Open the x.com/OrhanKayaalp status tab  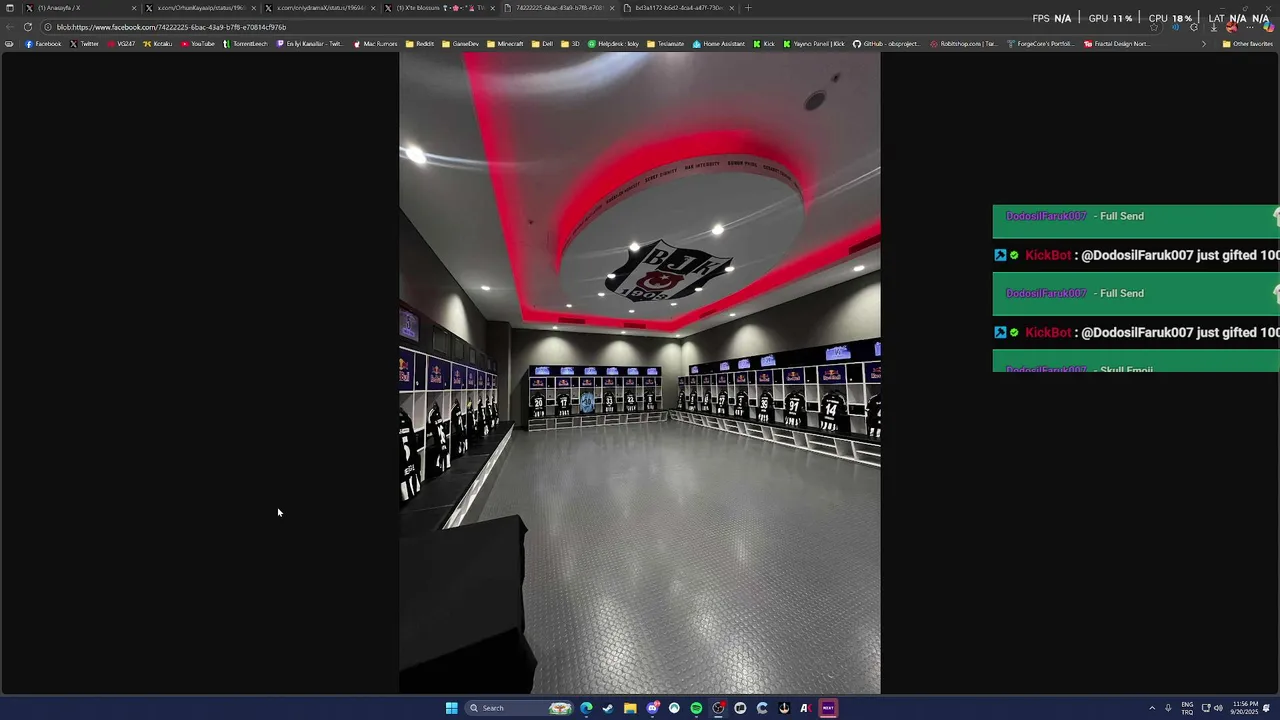[200, 8]
